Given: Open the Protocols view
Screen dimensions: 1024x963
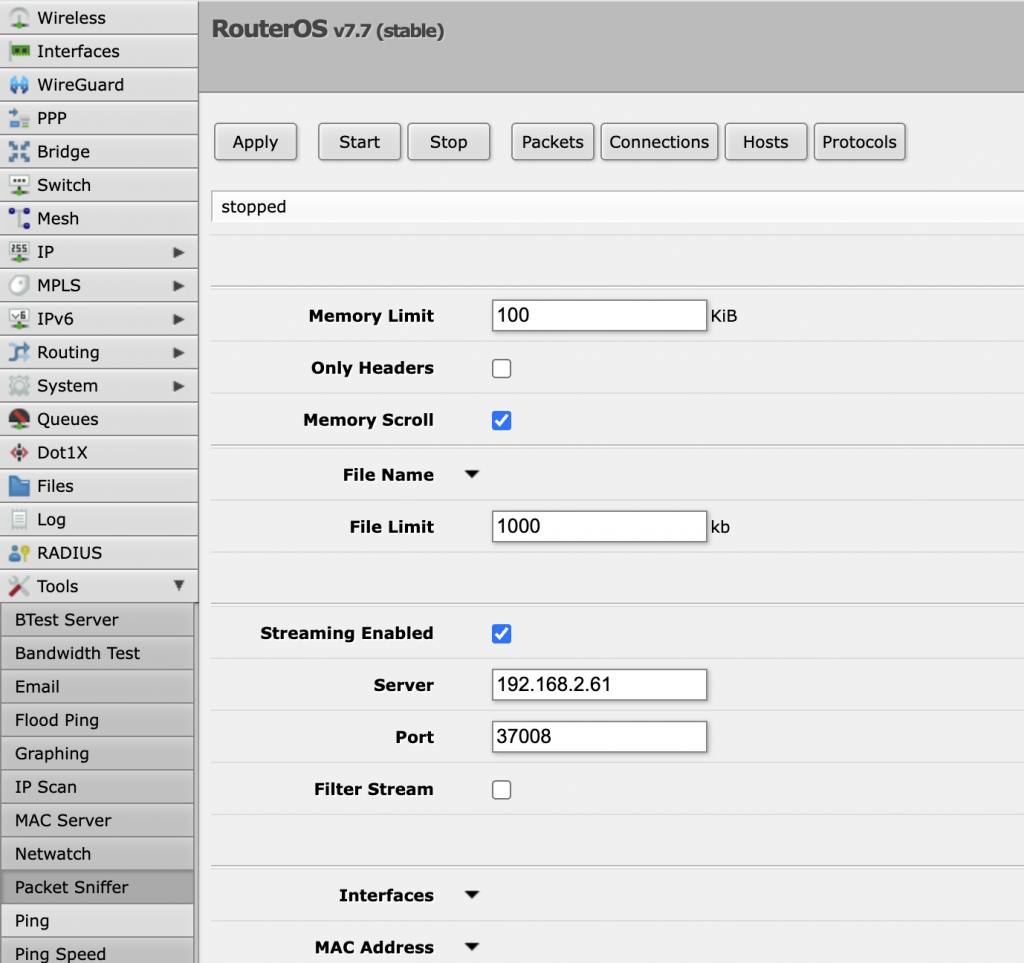Looking at the screenshot, I should pyautogui.click(x=859, y=142).
